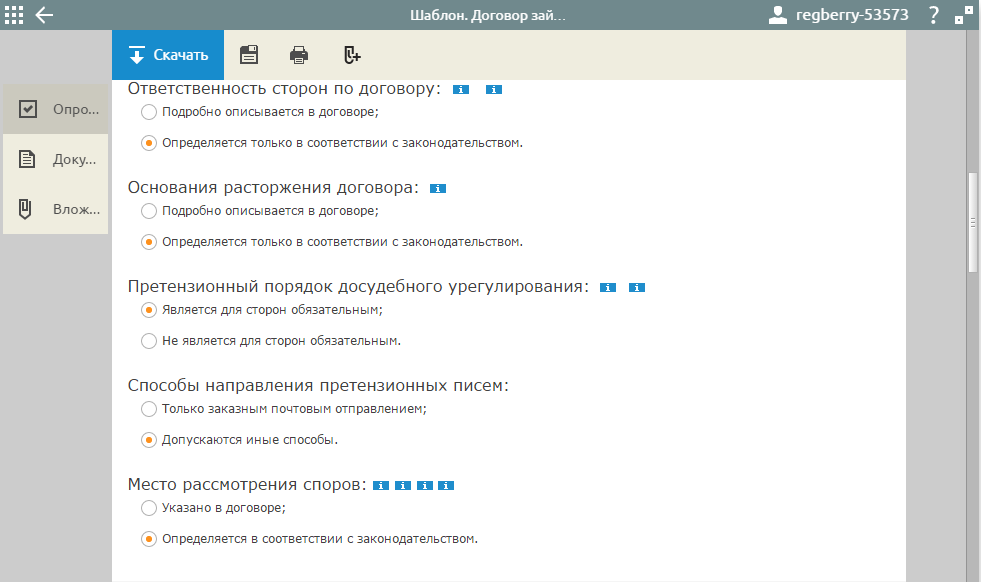The image size is (981, 582).
Task: Open first info icon next to Место рассмотрения споров
Action: click(381, 486)
